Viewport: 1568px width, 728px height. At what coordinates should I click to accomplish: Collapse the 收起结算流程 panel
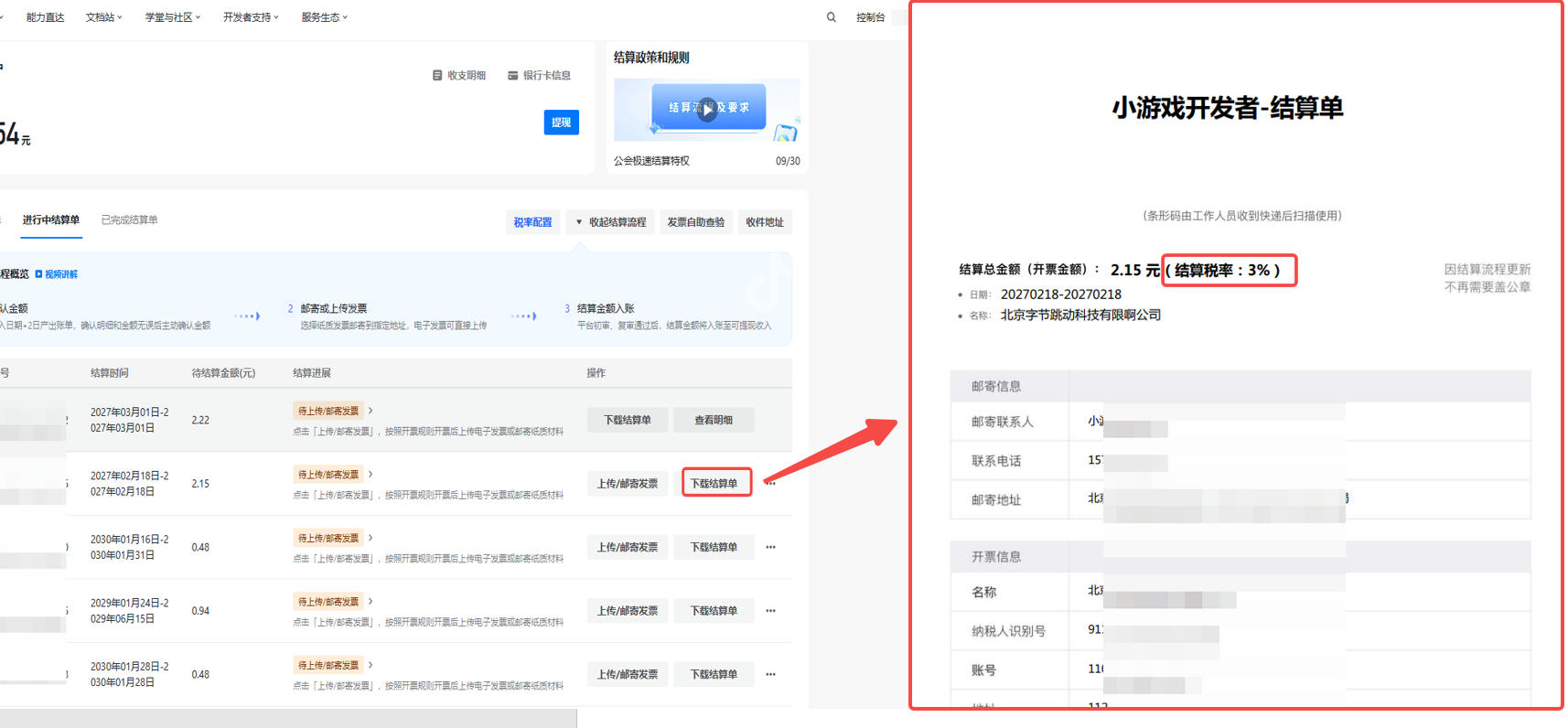(610, 222)
